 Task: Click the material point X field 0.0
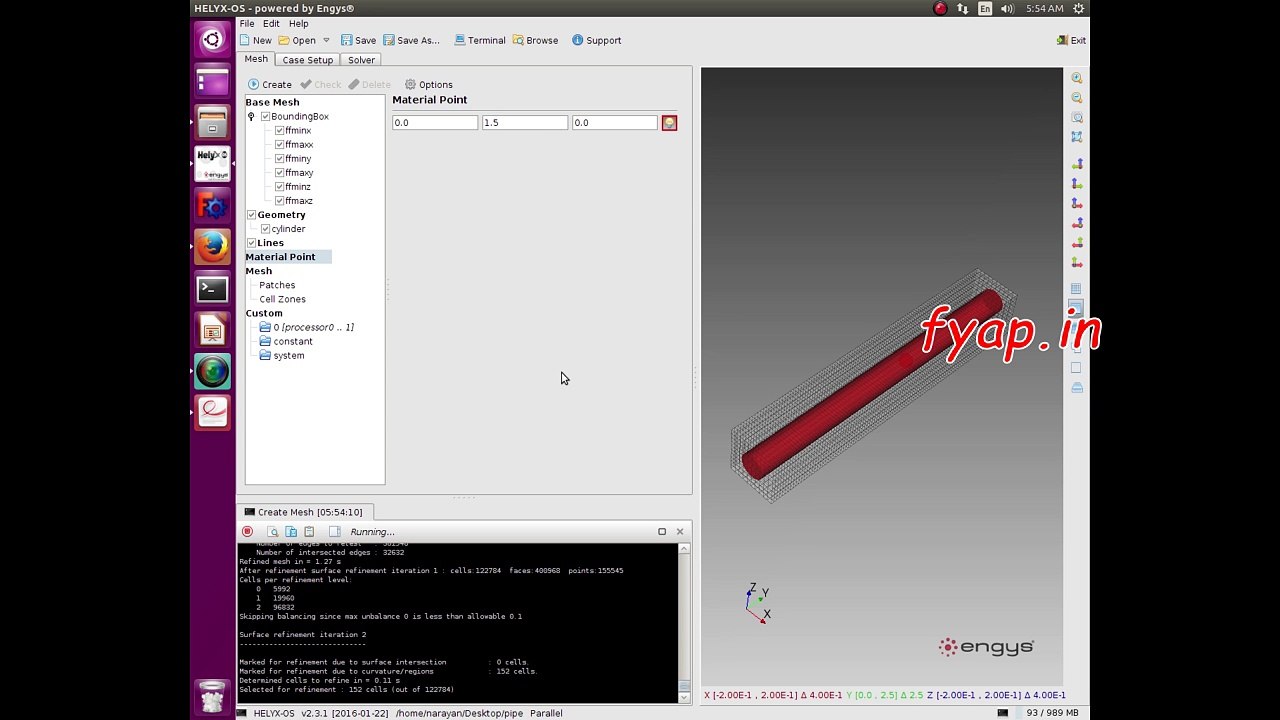click(435, 123)
